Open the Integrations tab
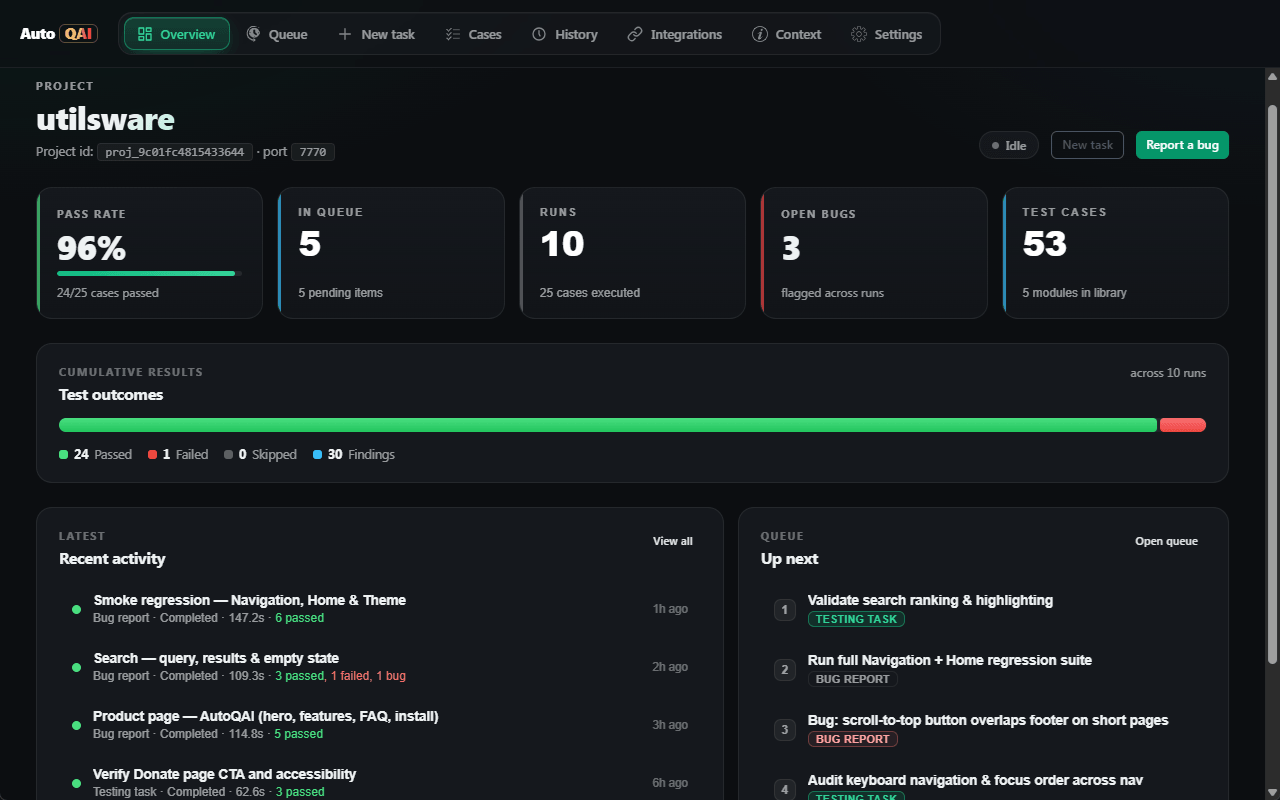1280x800 pixels. tap(675, 34)
